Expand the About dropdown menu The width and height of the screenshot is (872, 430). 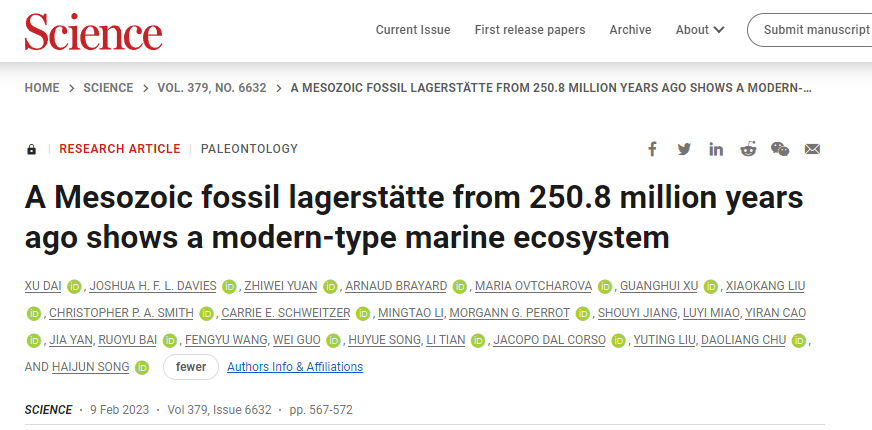pos(699,30)
